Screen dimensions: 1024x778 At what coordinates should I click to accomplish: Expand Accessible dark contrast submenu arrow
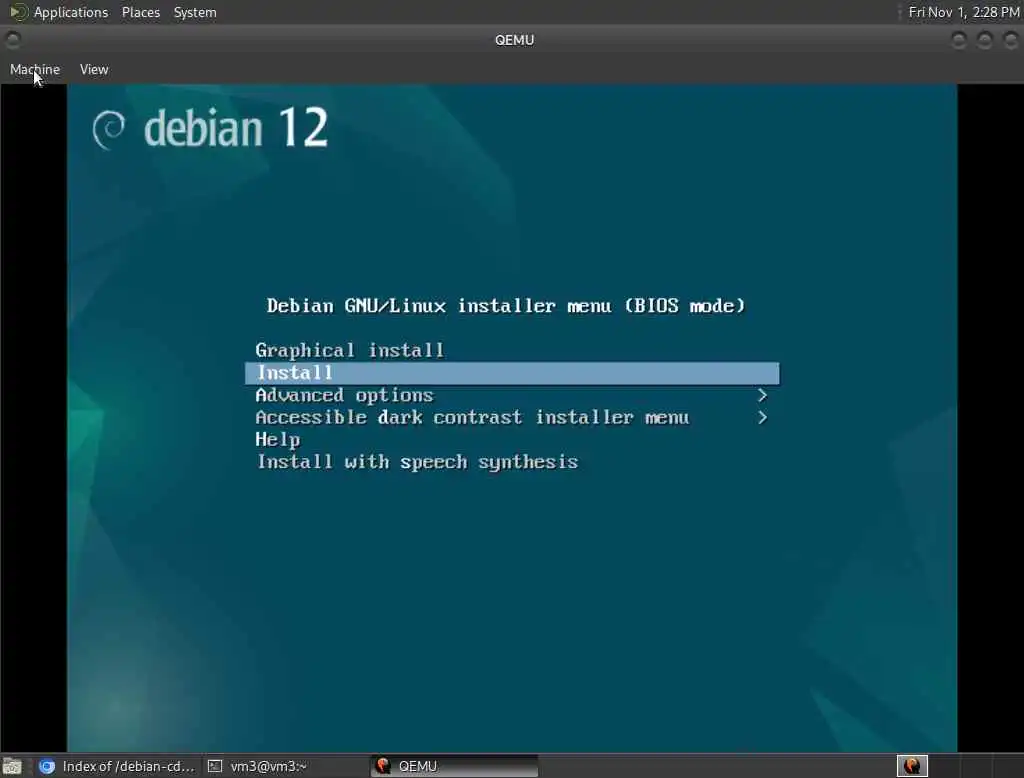coord(761,417)
